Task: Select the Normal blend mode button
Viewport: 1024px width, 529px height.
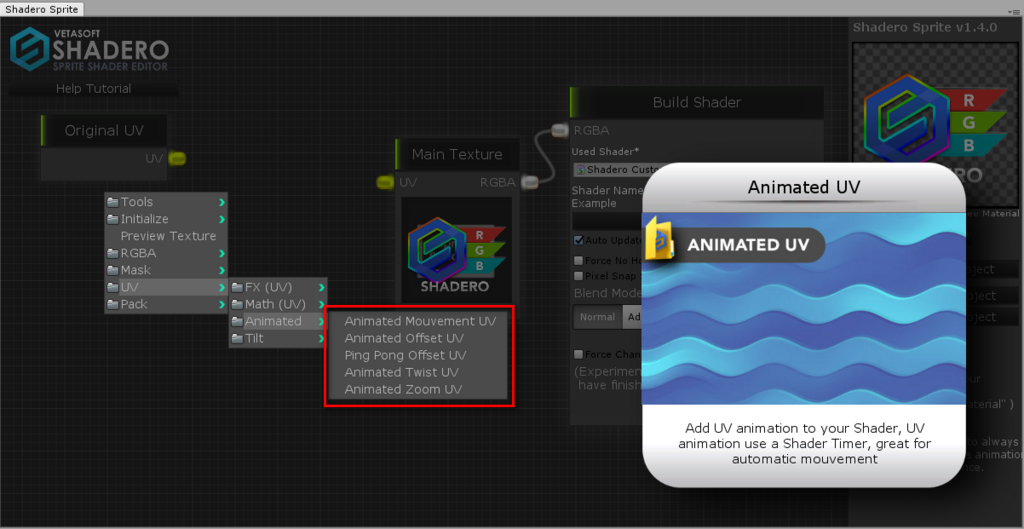Action: click(x=598, y=317)
